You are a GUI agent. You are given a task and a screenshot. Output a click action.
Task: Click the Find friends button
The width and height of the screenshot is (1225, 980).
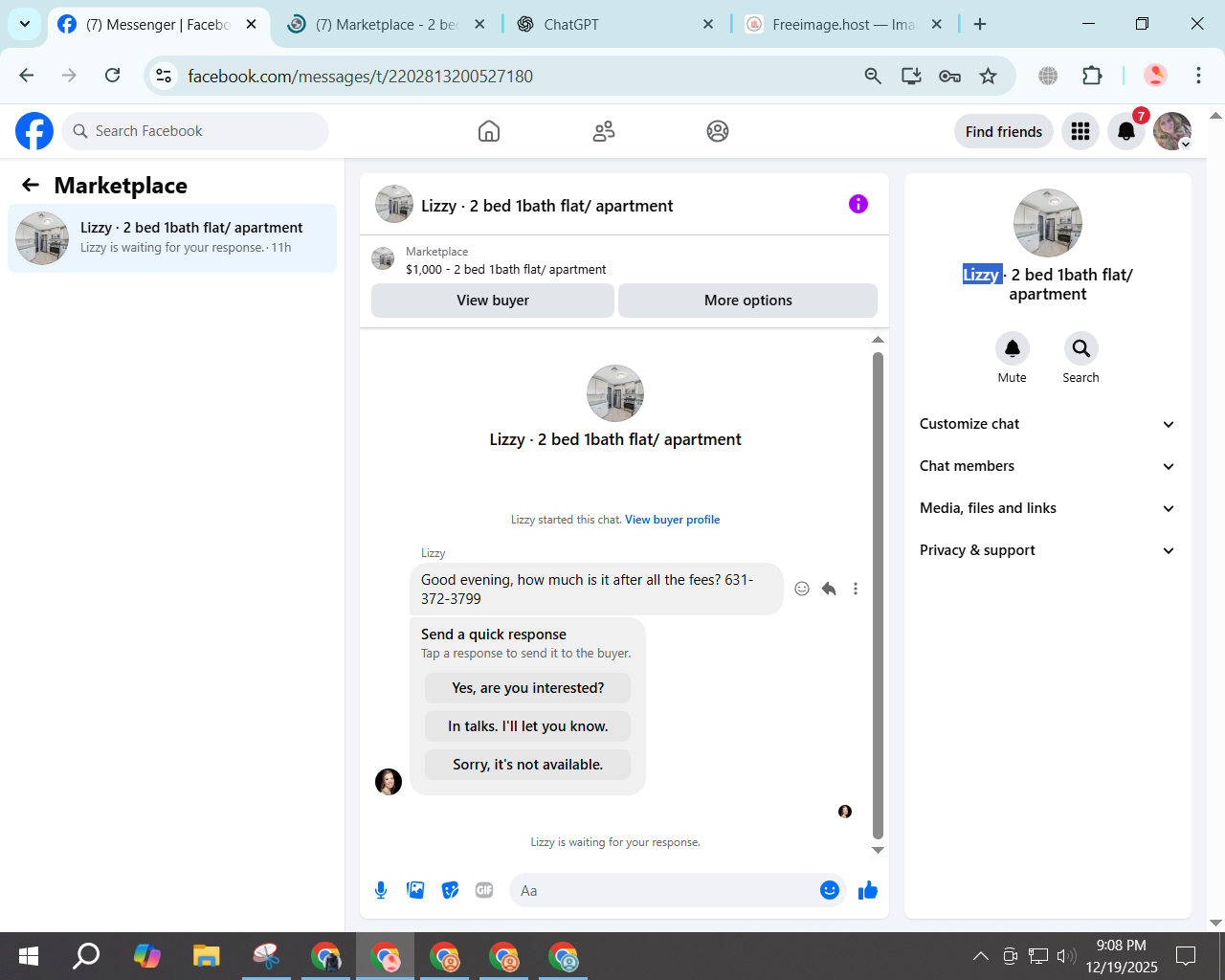pos(1004,131)
